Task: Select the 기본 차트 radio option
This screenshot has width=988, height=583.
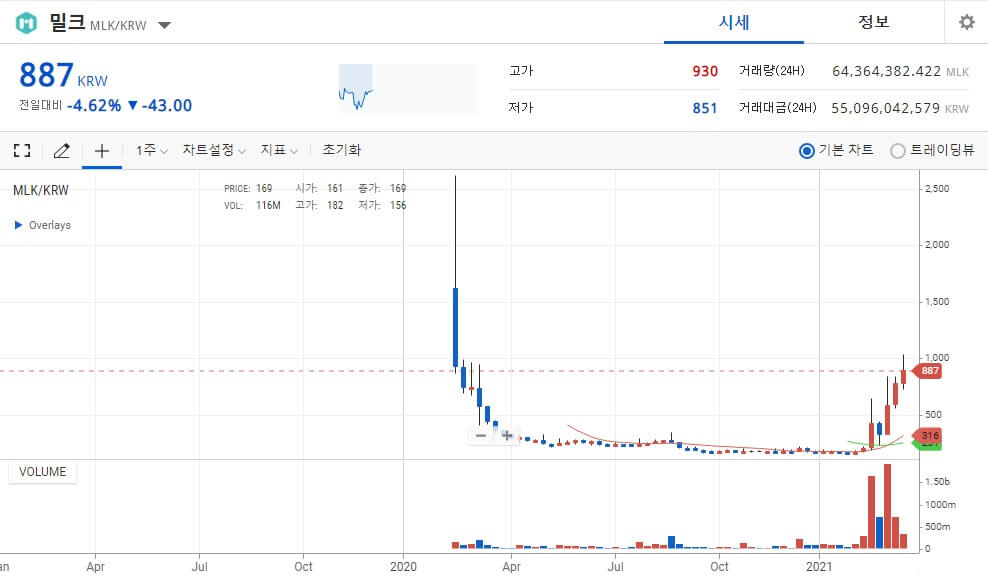Action: point(807,151)
